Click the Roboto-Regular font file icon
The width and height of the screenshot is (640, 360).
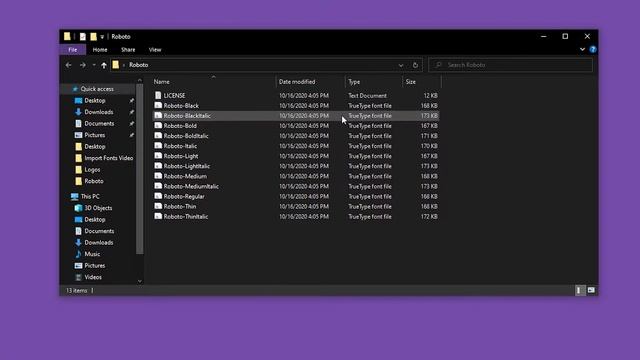[158, 196]
